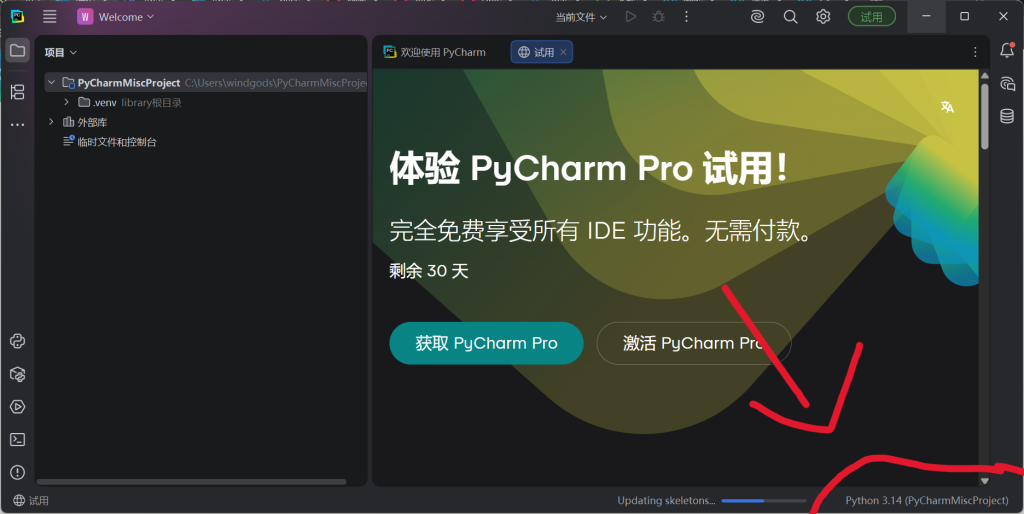The width and height of the screenshot is (1024, 514).
Task: Expand the .venv folder in tree
Action: click(67, 102)
